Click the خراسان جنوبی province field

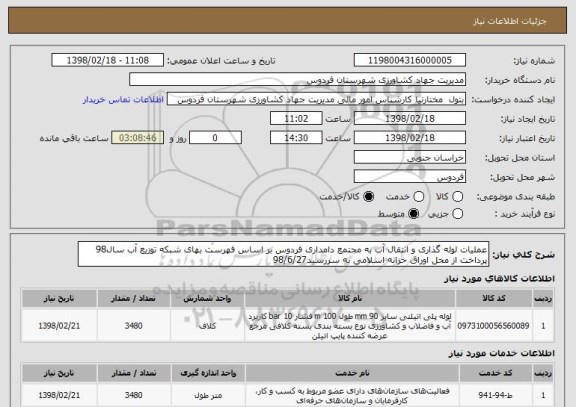(x=410, y=158)
